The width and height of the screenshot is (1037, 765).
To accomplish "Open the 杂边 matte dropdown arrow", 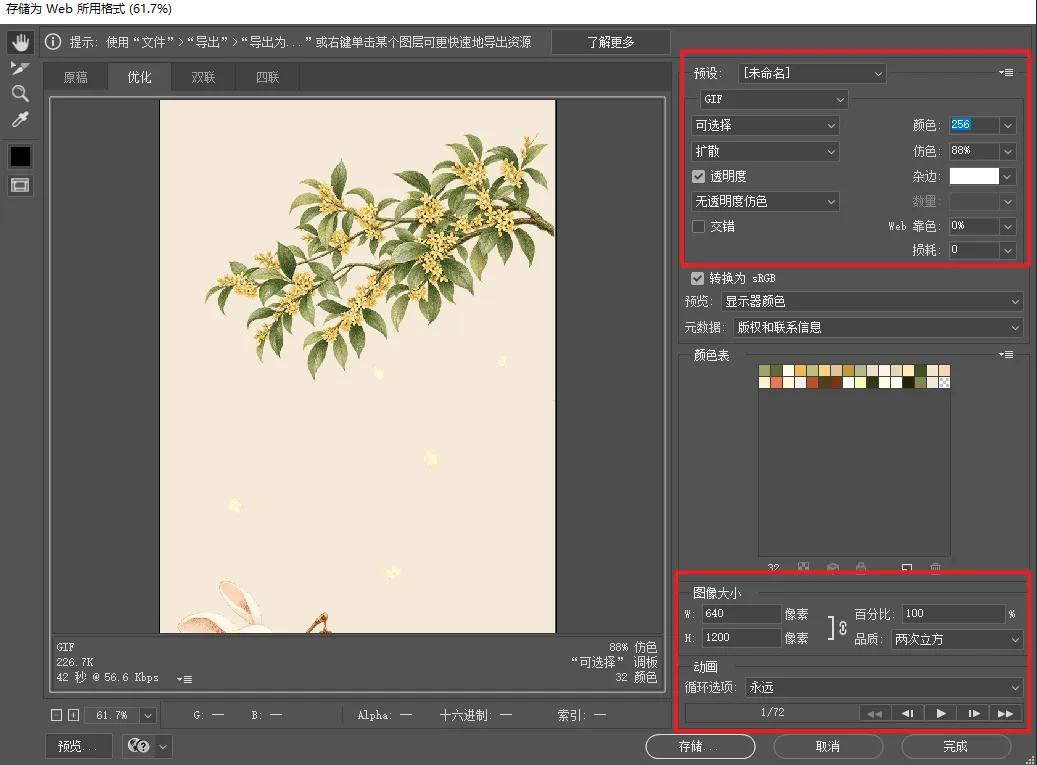I will point(1007,177).
